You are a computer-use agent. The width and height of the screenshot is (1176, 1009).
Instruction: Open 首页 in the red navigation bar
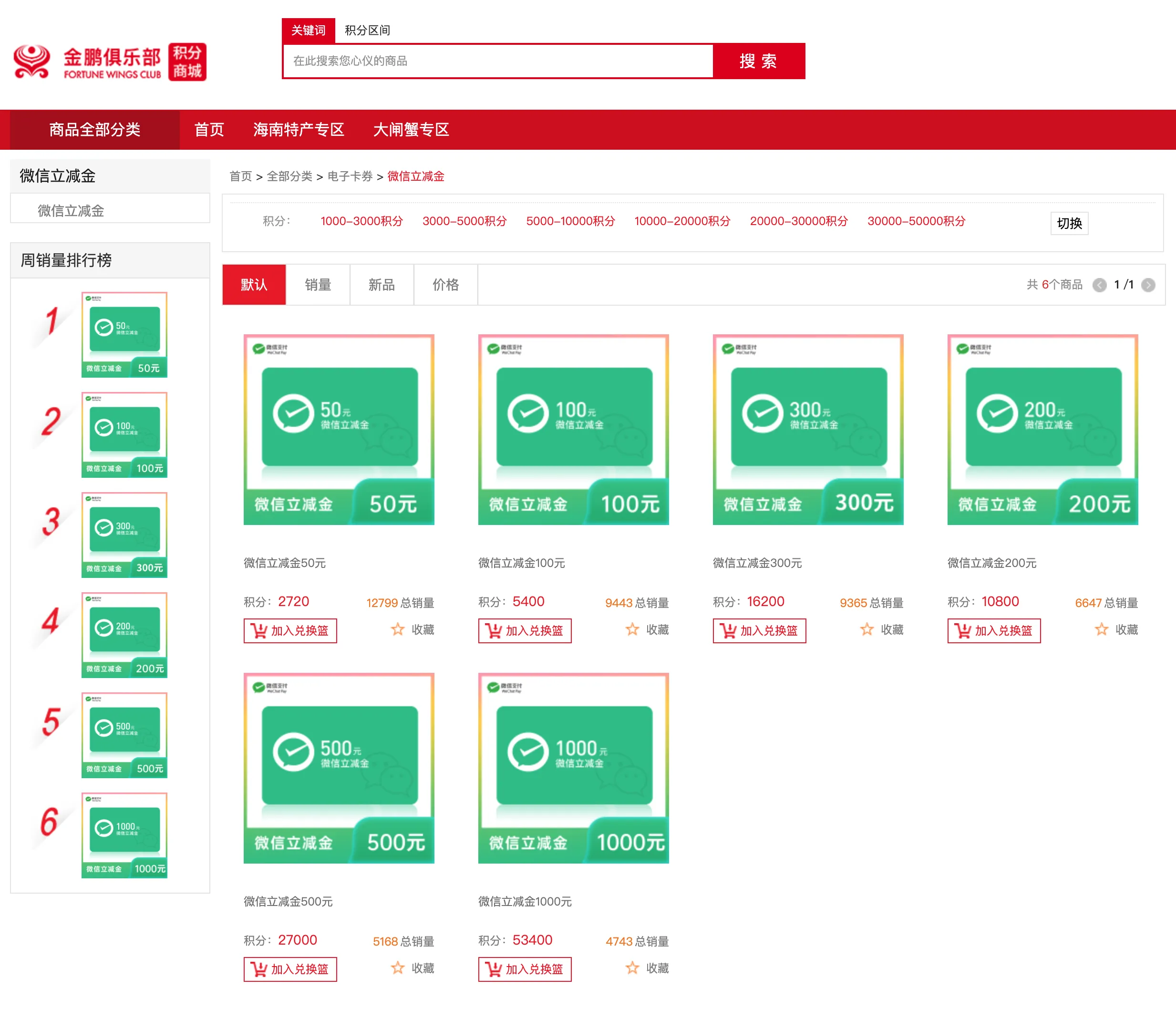click(x=209, y=130)
